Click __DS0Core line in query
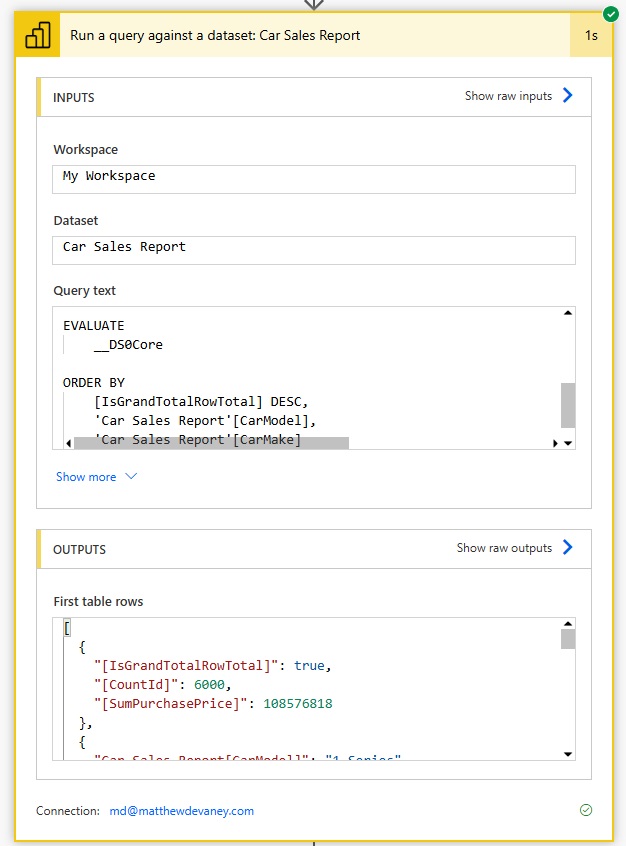The width and height of the screenshot is (626, 846). pos(128,345)
